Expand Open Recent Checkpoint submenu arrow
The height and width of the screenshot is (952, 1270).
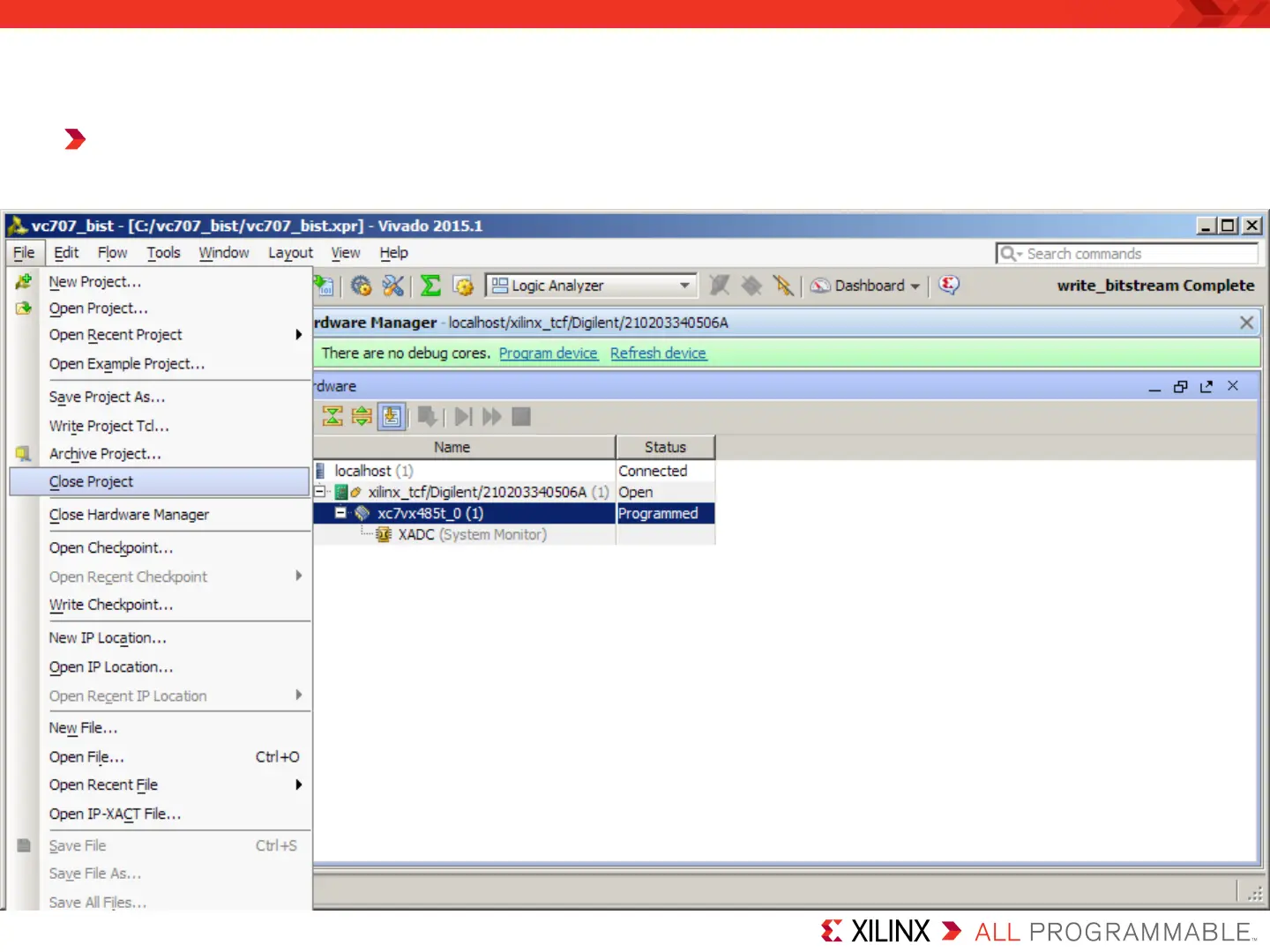[x=299, y=576]
